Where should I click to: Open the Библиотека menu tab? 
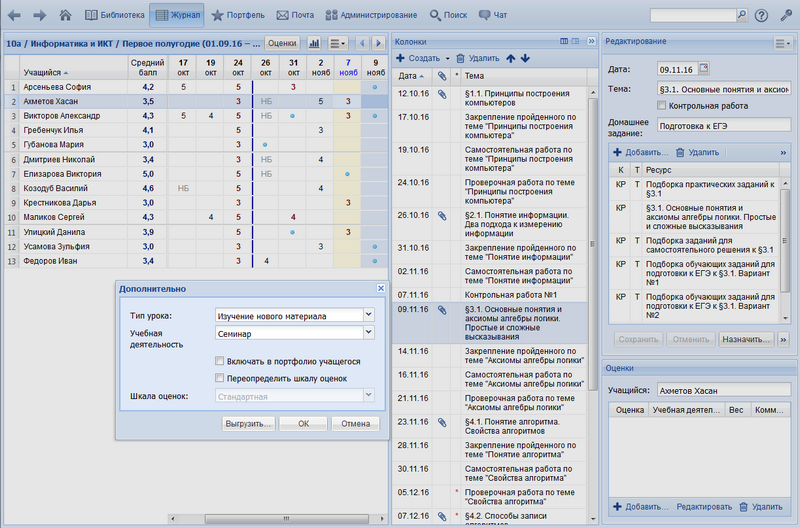pyautogui.click(x=113, y=15)
